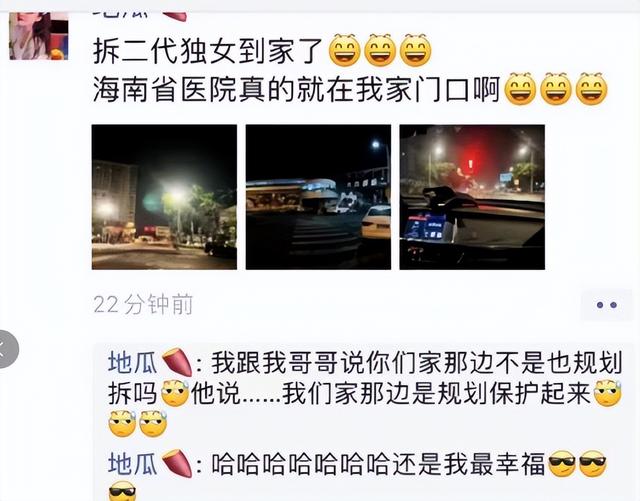
Task: Open the middle photo with white car
Action: 318,197
